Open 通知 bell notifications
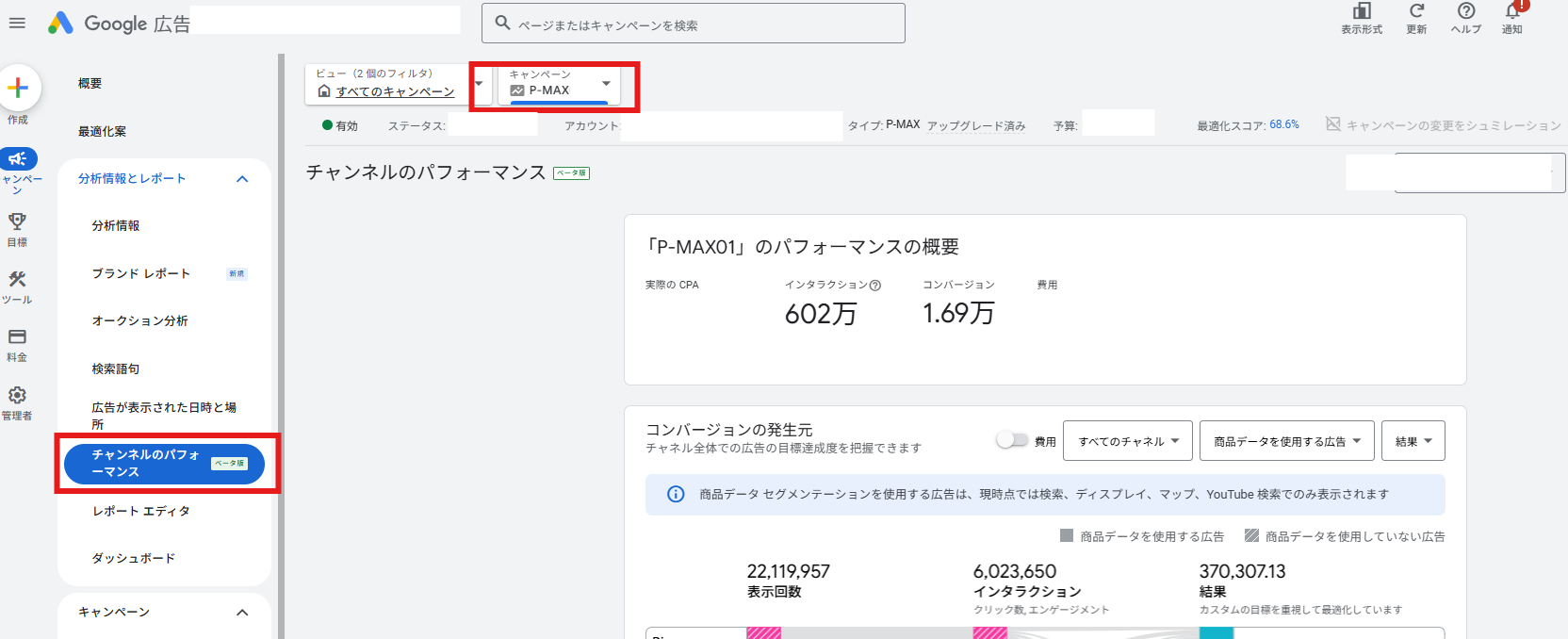1568x639 pixels. tap(1512, 12)
